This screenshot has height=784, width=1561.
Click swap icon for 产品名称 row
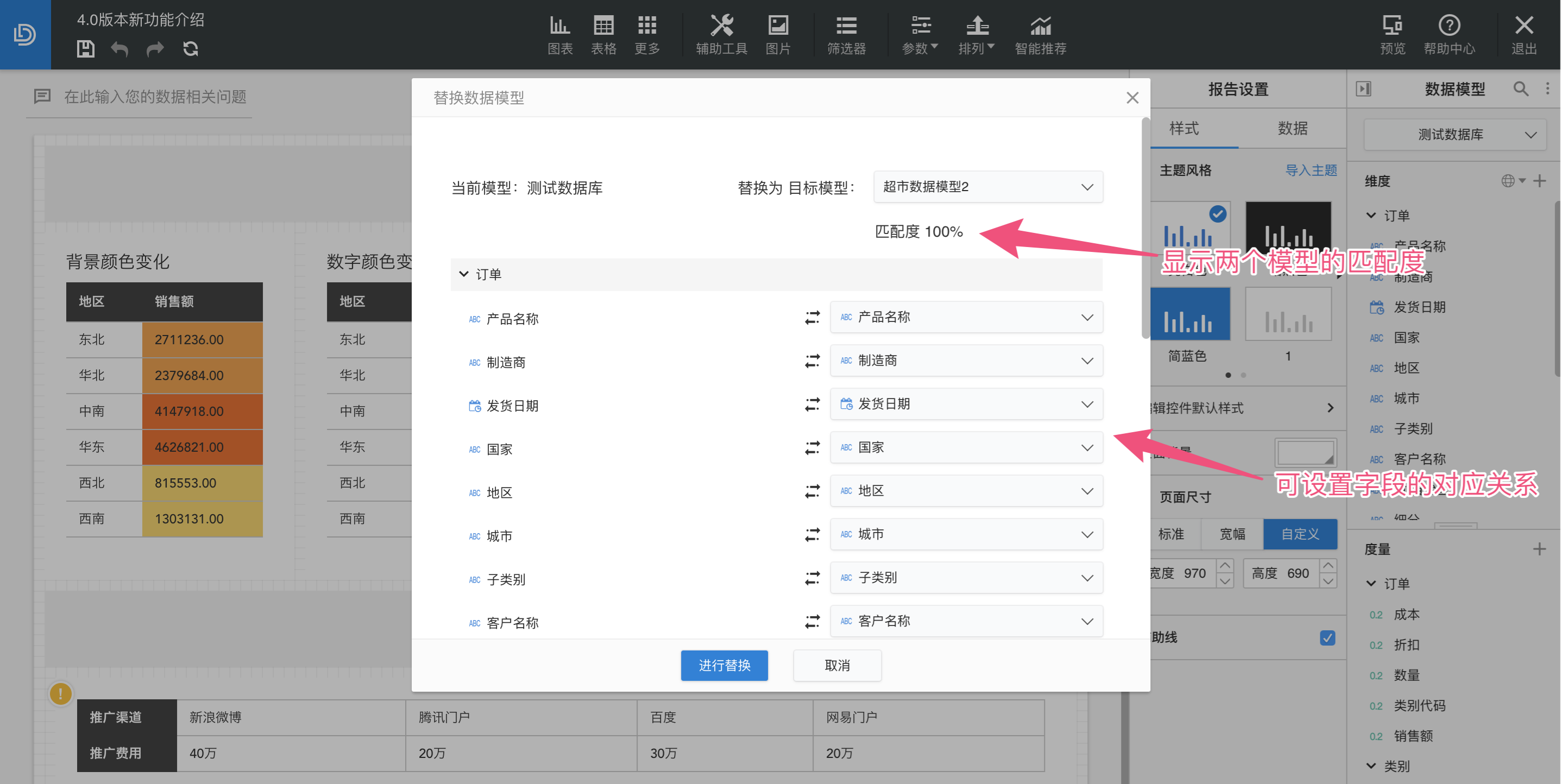[x=812, y=318]
